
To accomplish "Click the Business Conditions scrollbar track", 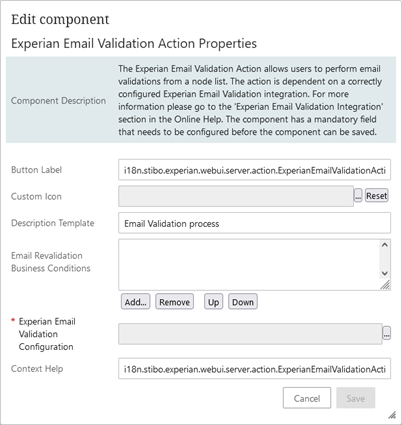I will click(385, 259).
